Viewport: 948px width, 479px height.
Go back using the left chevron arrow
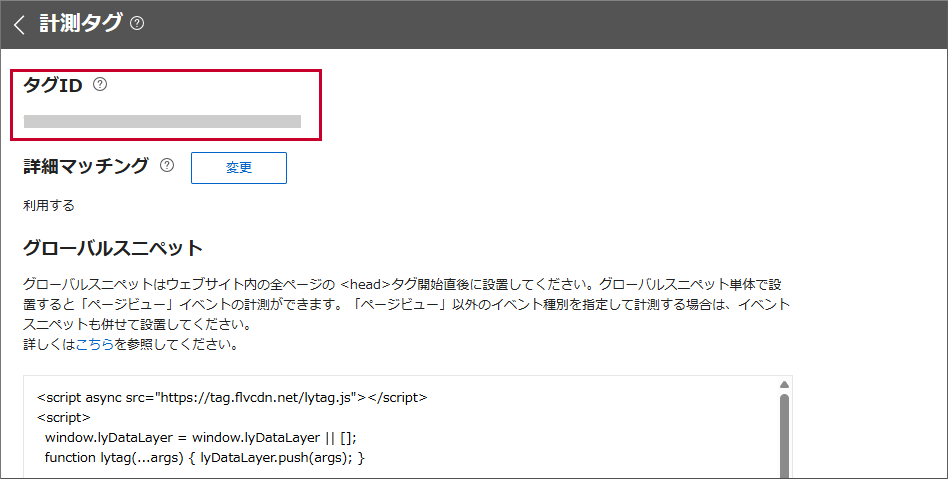(19, 24)
